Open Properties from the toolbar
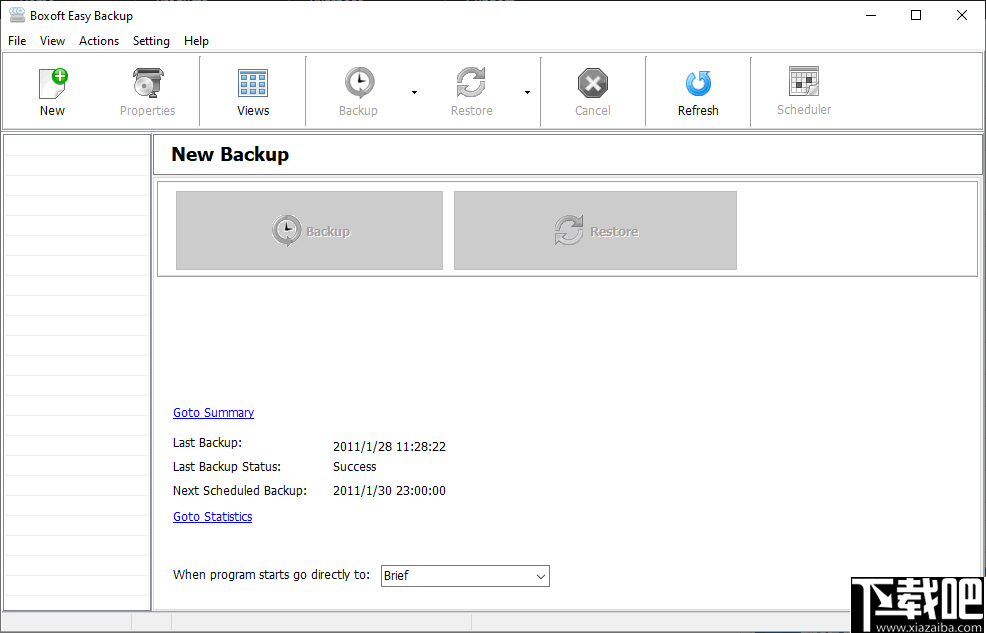Image resolution: width=986 pixels, height=633 pixels. click(x=147, y=90)
